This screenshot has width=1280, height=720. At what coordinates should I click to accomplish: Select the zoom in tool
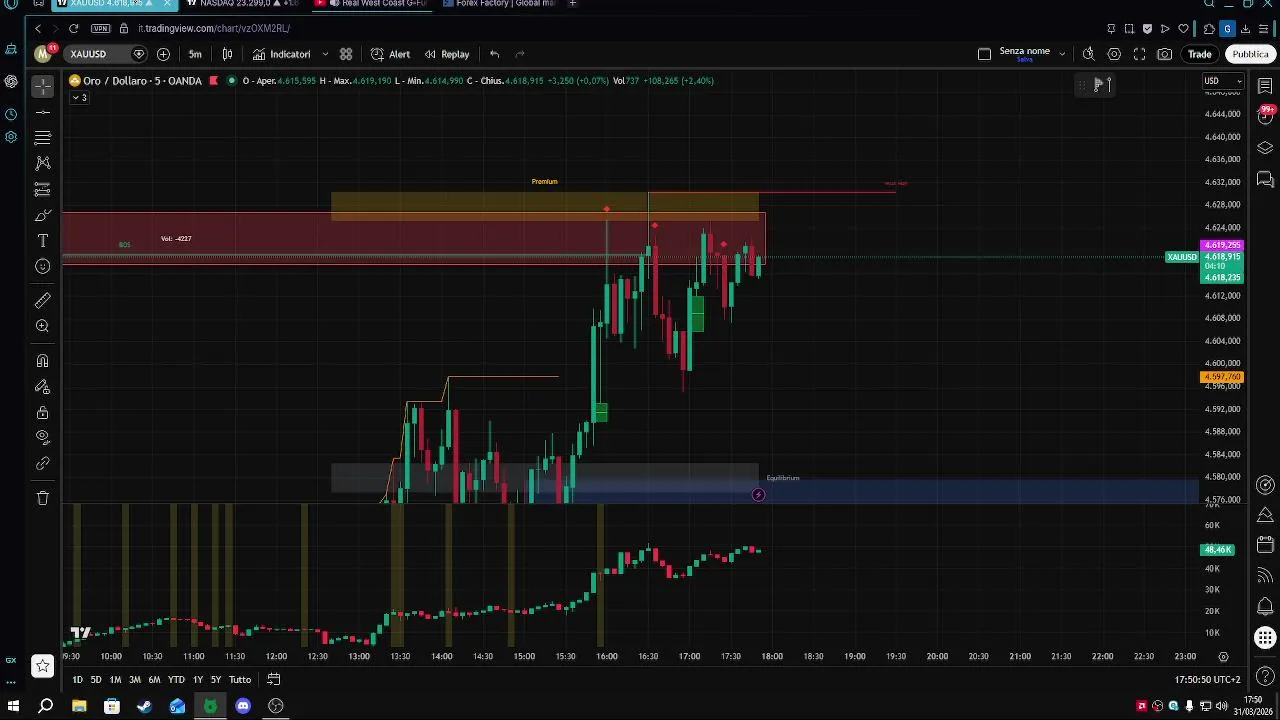(x=42, y=326)
